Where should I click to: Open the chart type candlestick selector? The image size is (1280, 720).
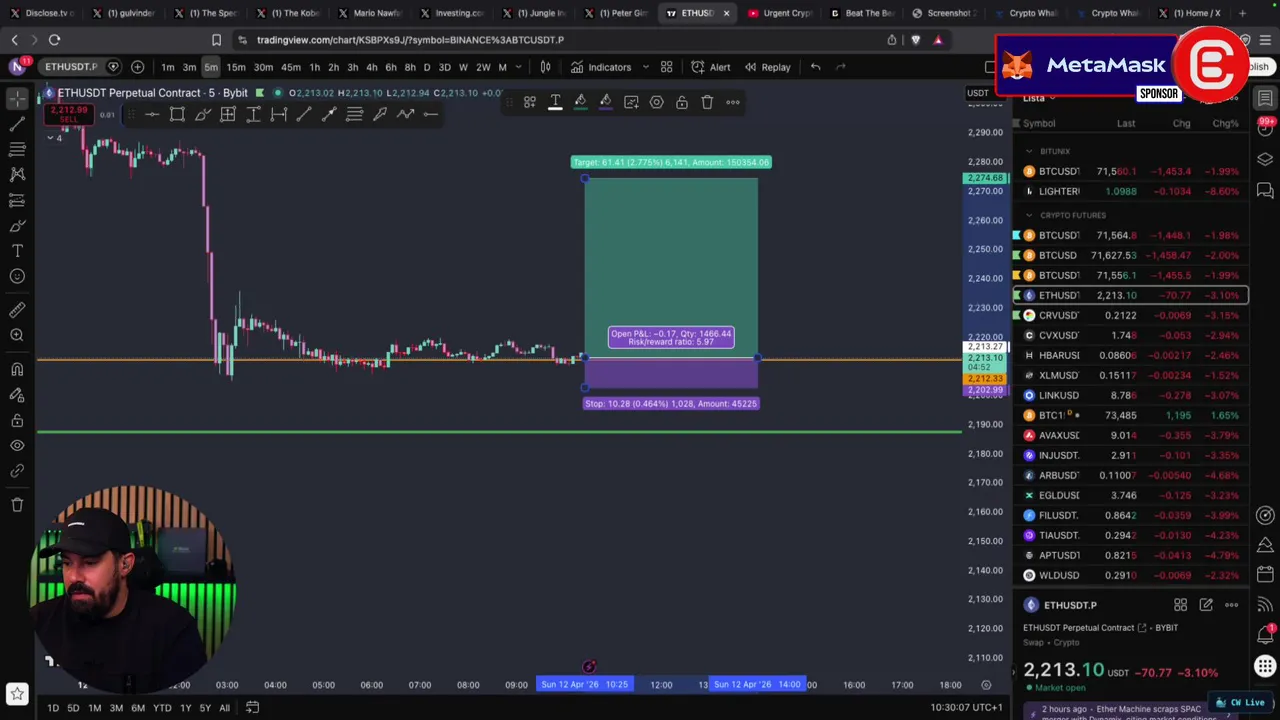coord(545,67)
